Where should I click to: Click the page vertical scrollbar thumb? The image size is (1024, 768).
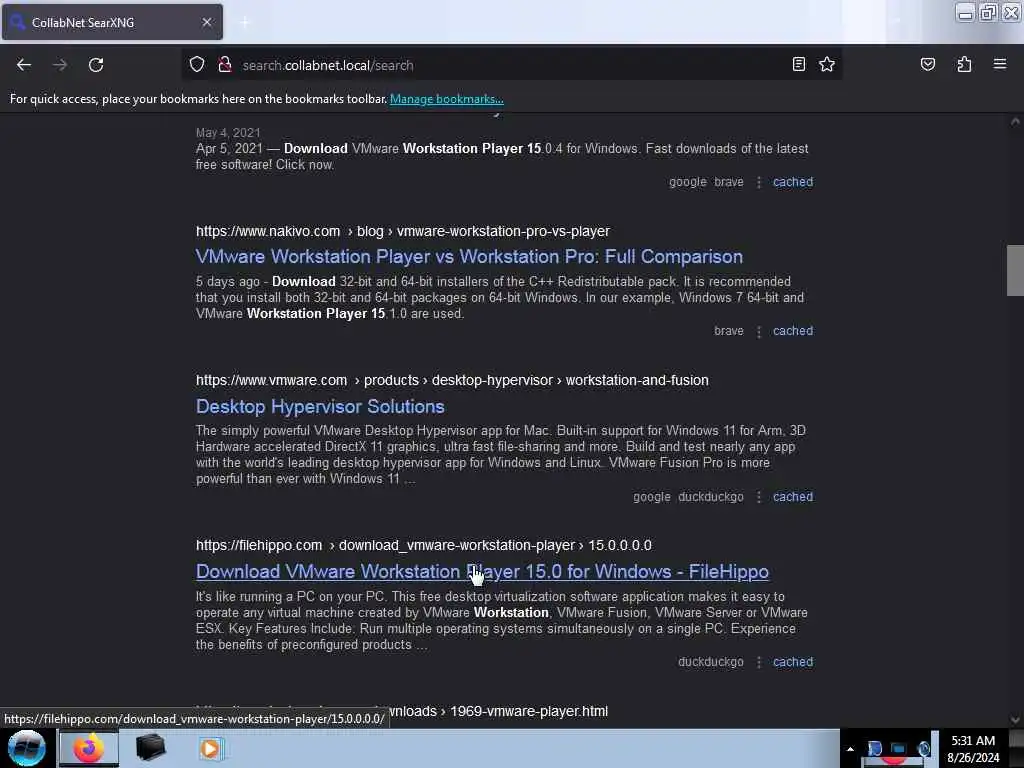(1015, 270)
